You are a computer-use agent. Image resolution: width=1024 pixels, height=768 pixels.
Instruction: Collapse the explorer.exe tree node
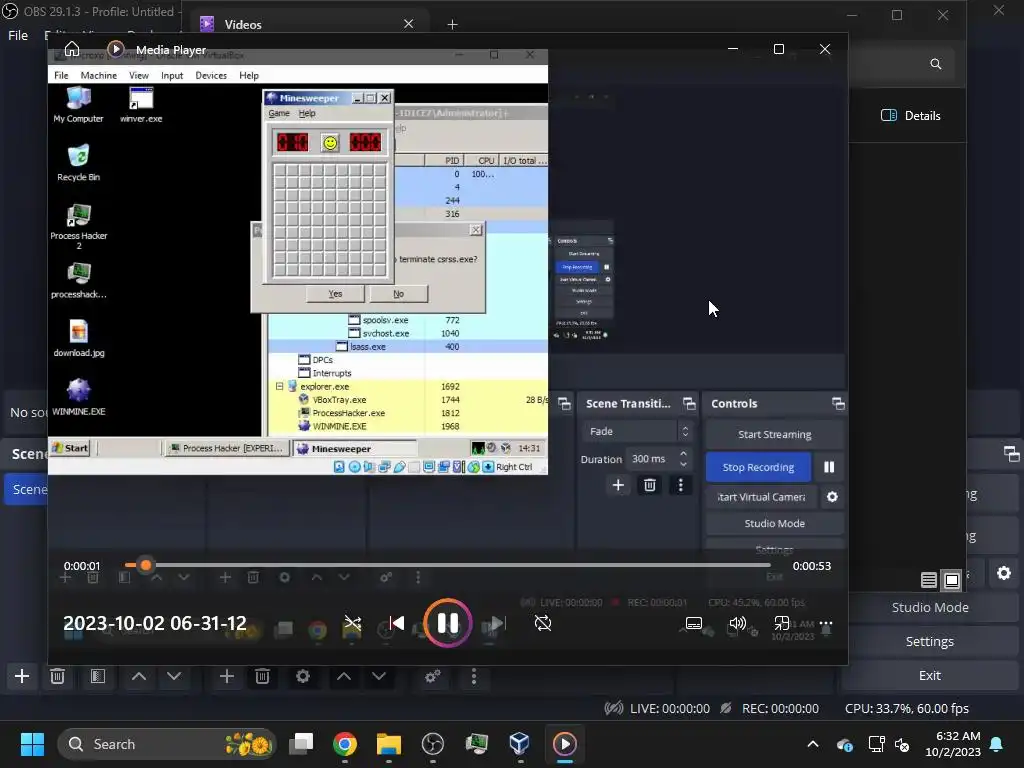280,387
